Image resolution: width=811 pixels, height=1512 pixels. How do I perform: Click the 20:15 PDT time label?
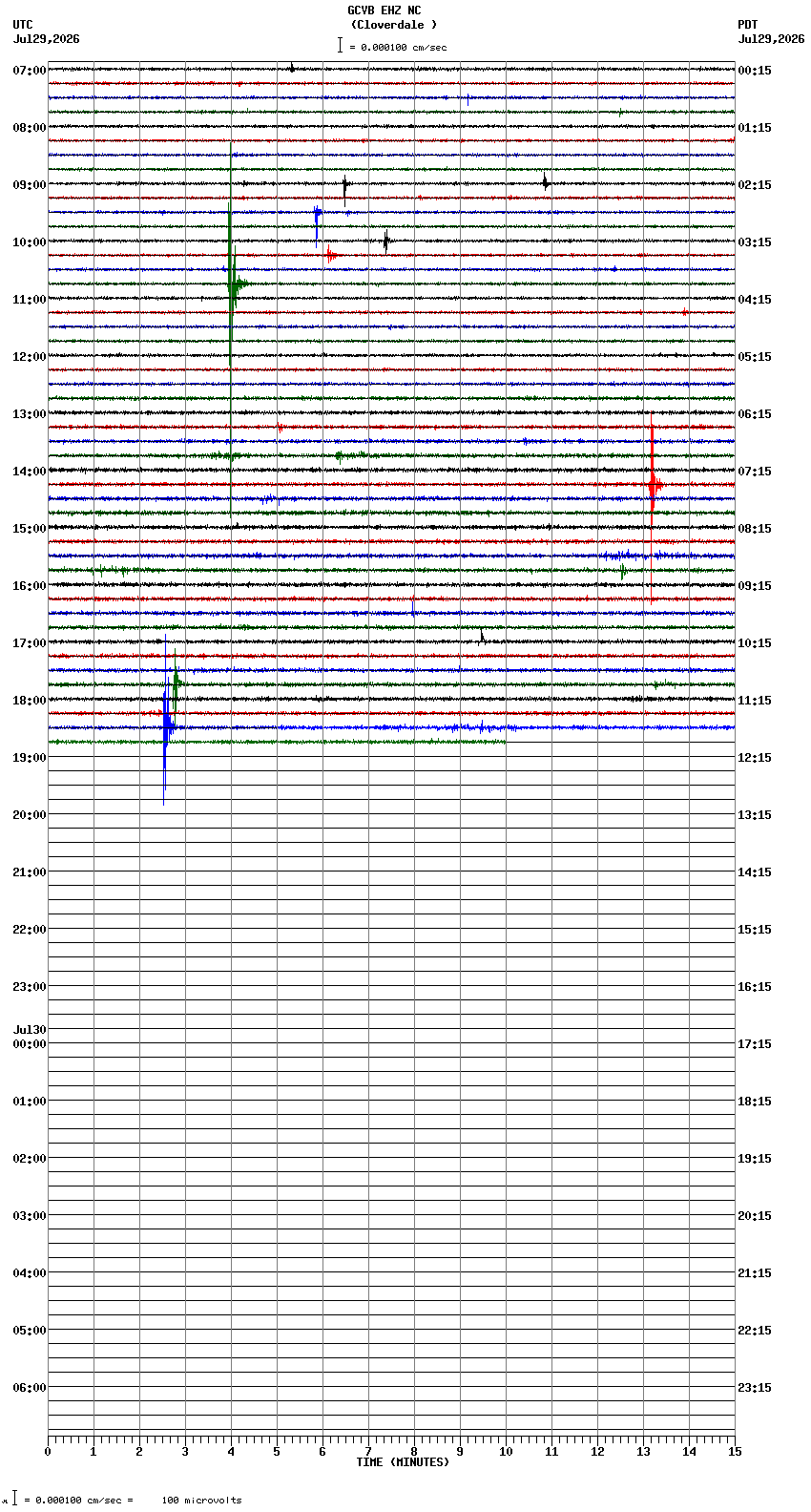(755, 1216)
